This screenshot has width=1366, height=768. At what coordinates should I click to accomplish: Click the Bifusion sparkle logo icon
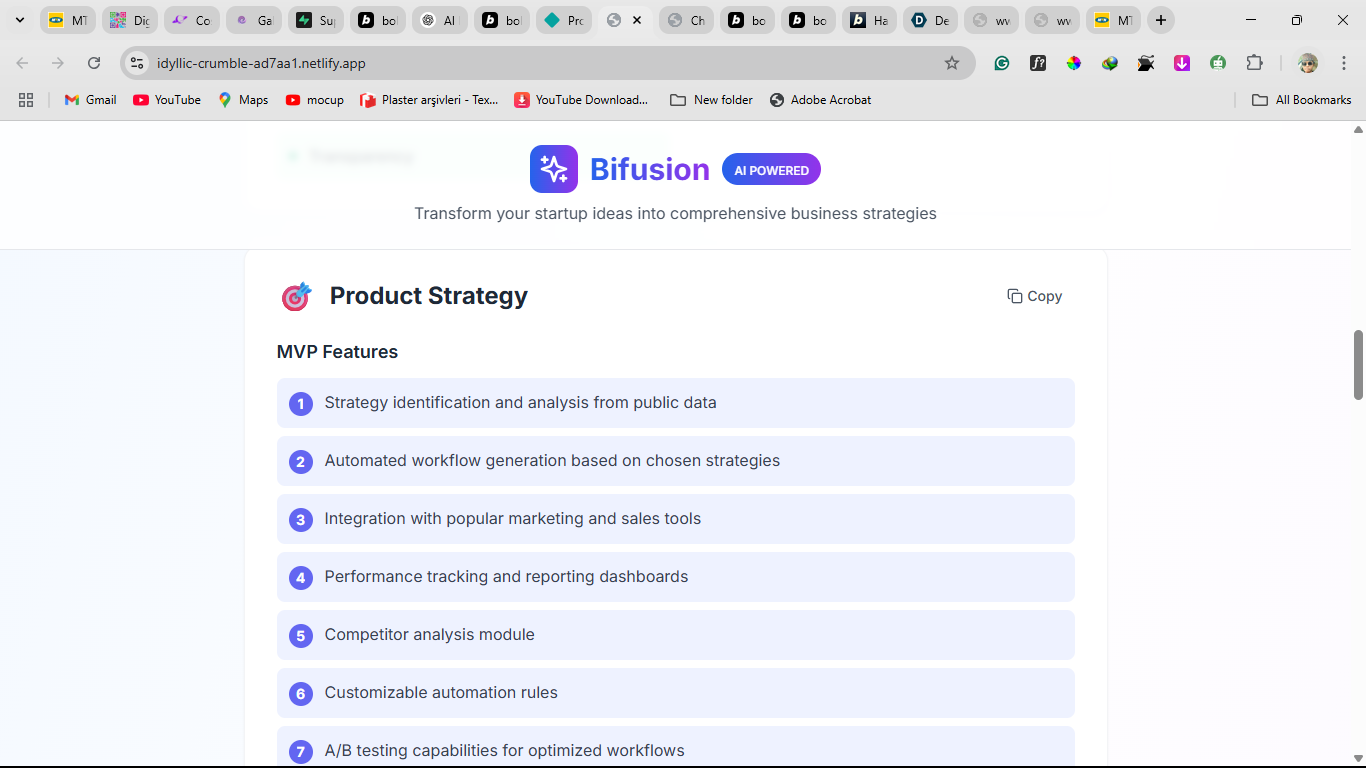click(554, 169)
